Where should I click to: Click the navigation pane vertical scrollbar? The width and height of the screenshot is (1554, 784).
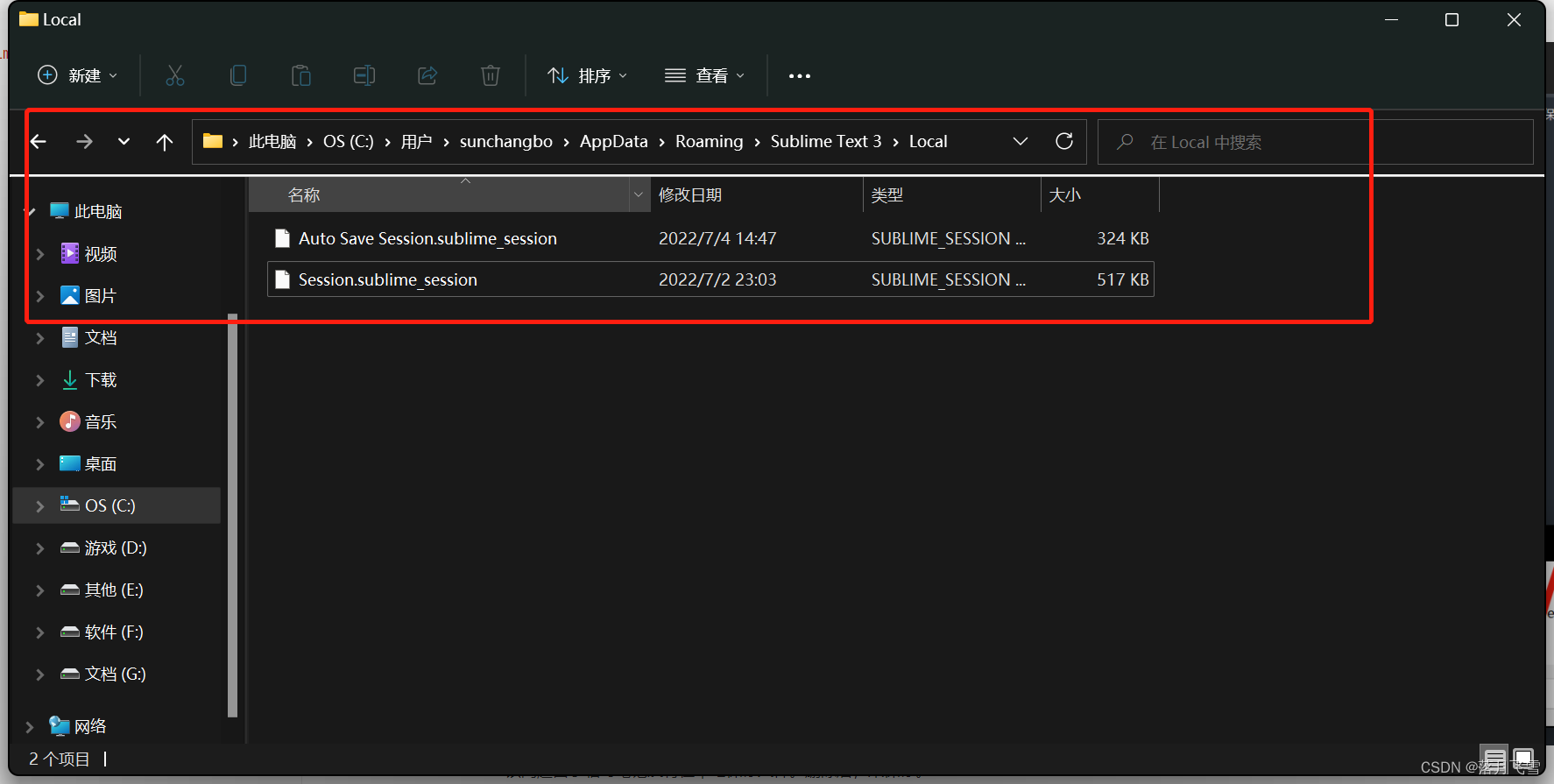(232, 515)
